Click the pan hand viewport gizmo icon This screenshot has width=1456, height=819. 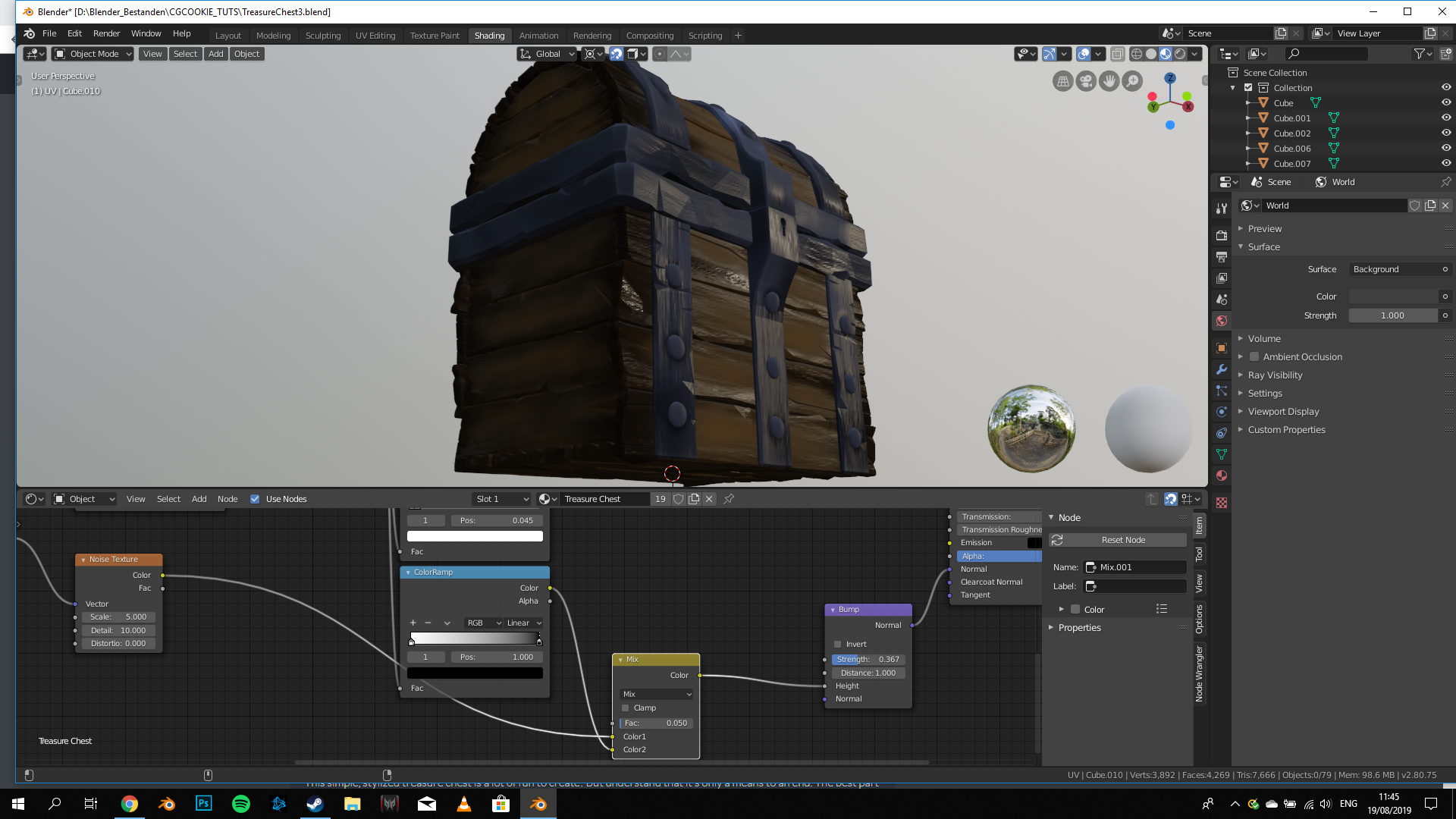click(x=1109, y=81)
